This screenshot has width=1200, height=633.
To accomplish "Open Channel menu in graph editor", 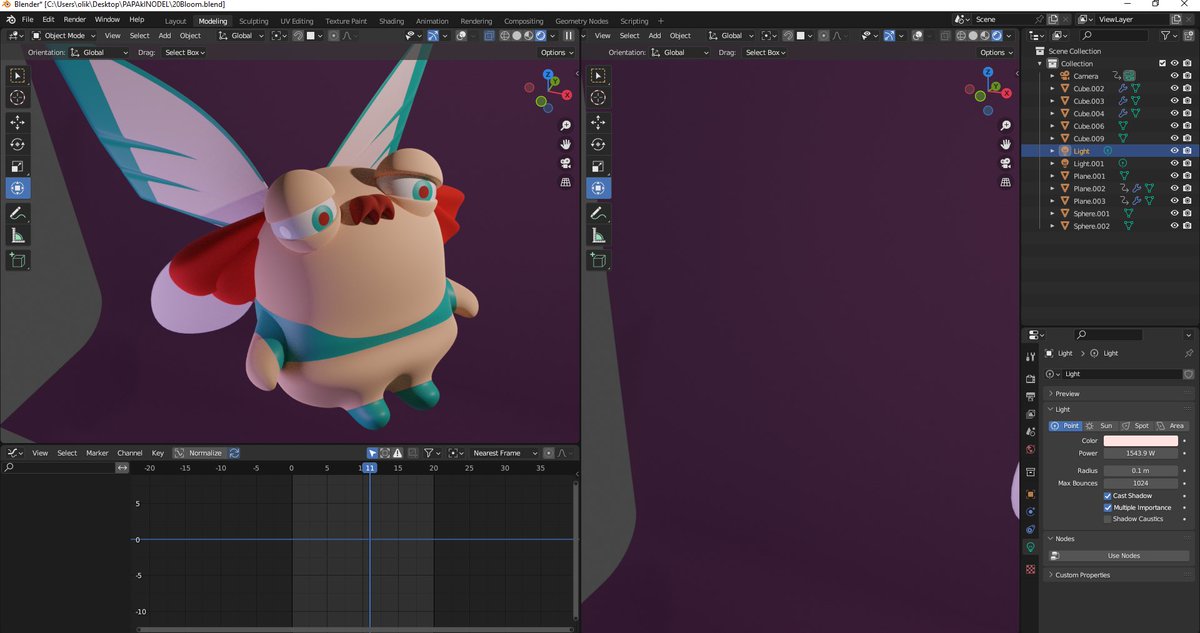I will pos(130,453).
